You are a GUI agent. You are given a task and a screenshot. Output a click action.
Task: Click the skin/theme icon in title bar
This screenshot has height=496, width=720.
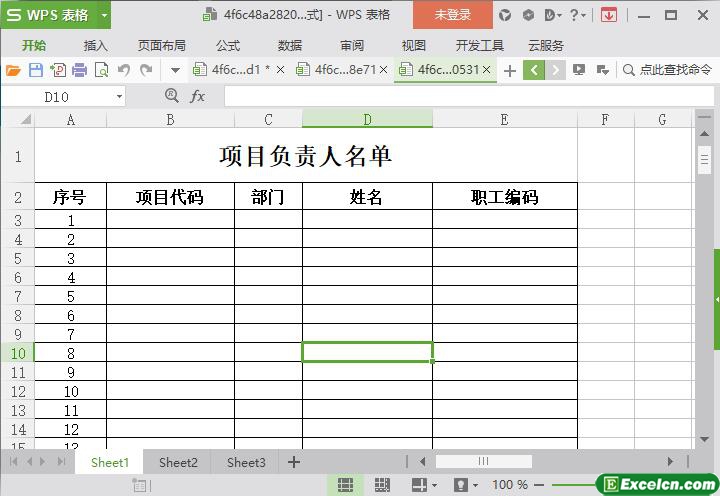[505, 16]
